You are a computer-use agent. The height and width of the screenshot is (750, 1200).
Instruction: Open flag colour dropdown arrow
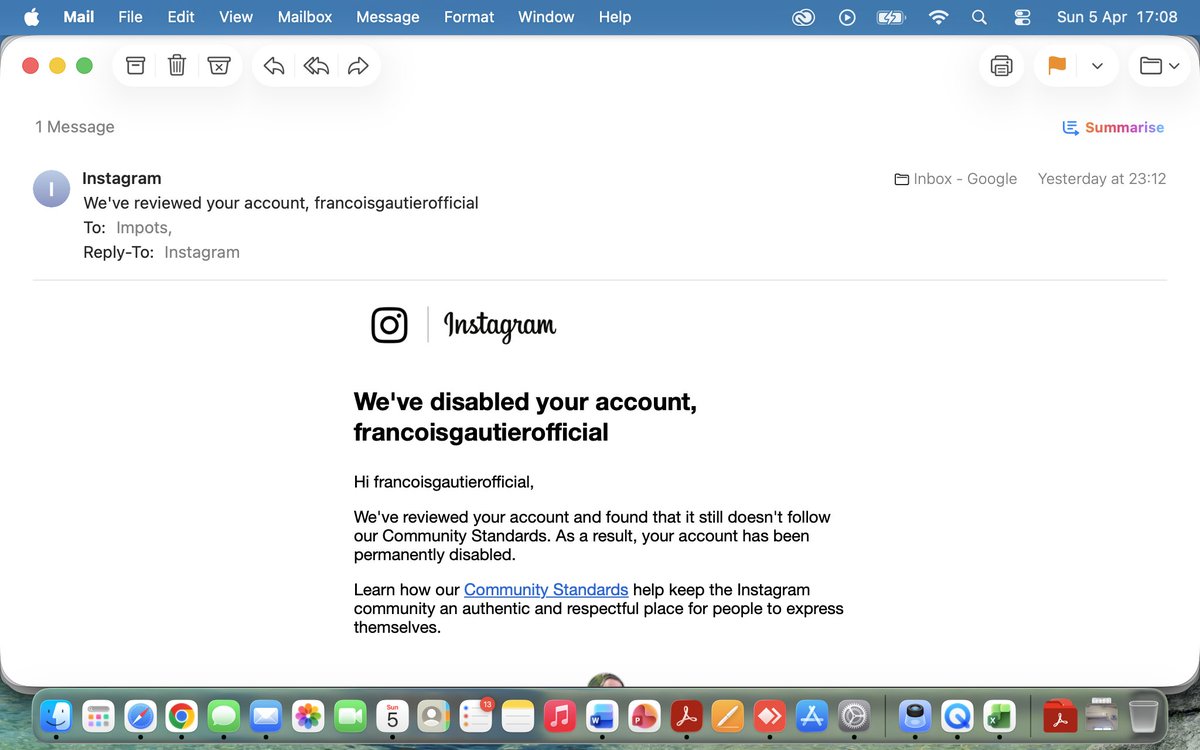coord(1097,66)
